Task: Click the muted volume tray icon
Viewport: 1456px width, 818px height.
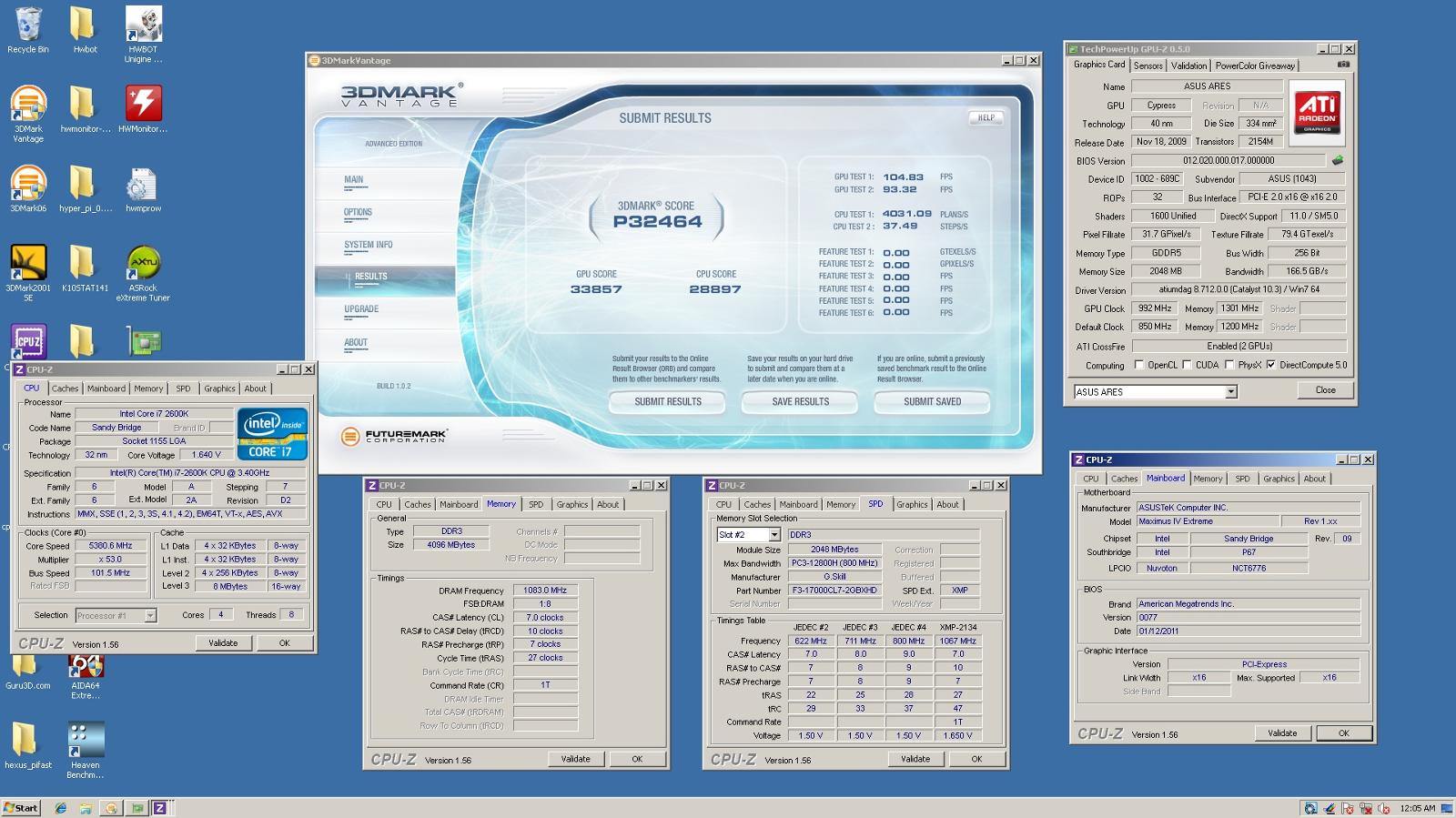Action: click(1384, 808)
